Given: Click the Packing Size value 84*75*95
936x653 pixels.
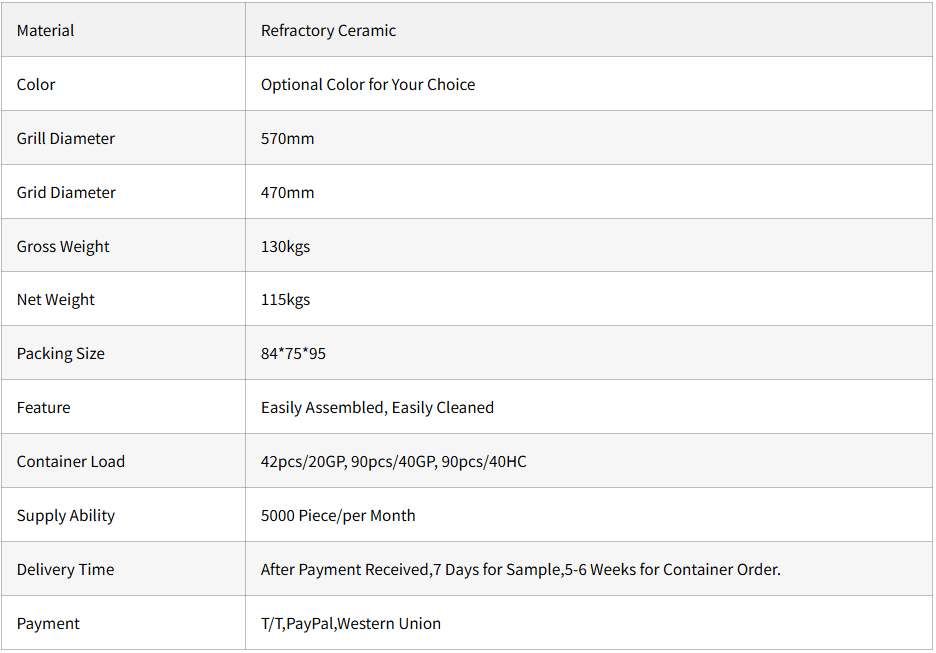Looking at the screenshot, I should [293, 354].
